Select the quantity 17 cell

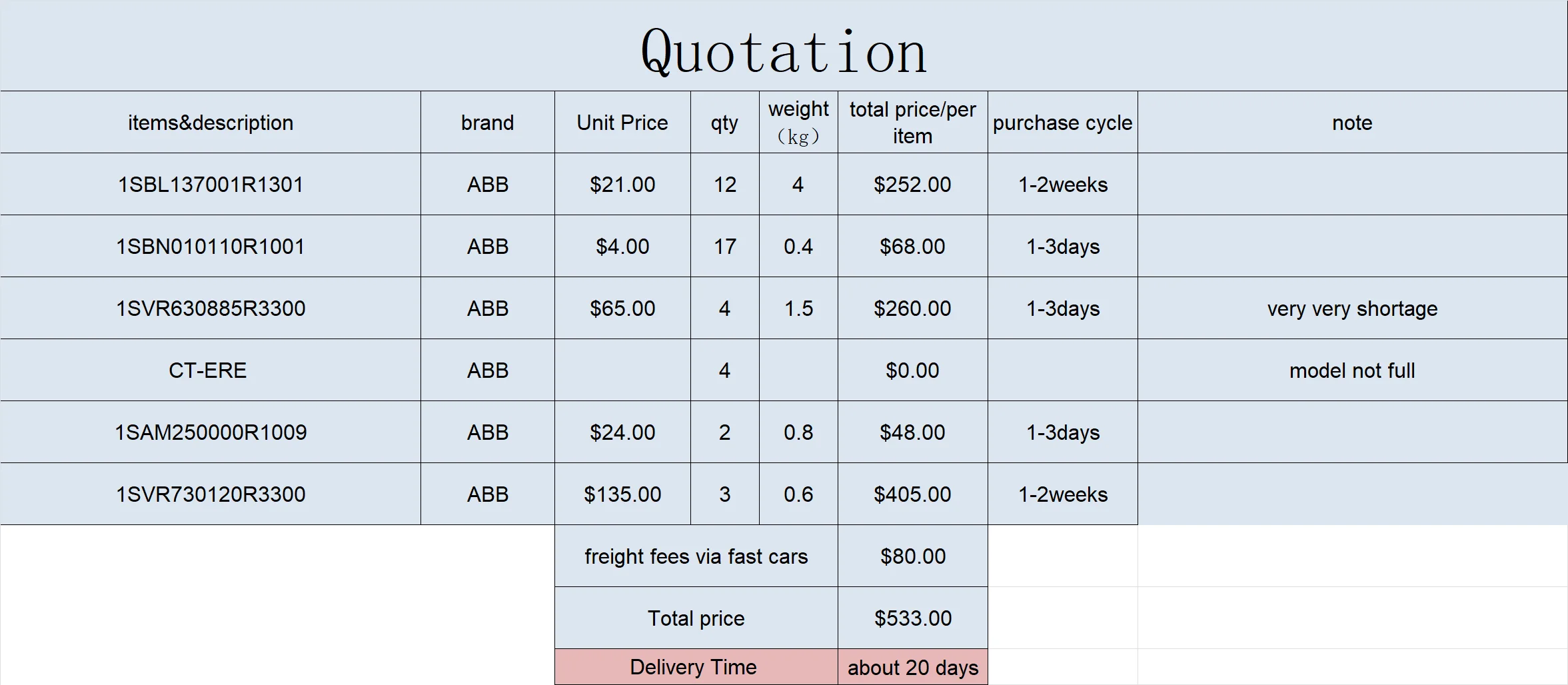click(725, 247)
